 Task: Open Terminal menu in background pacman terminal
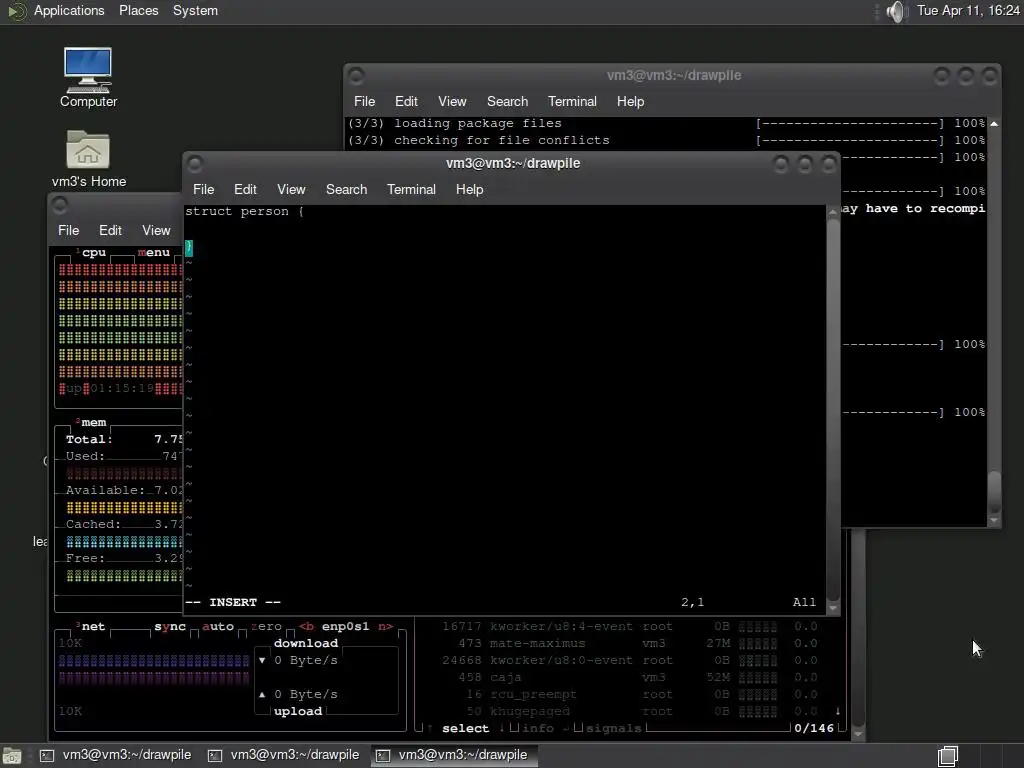[572, 101]
